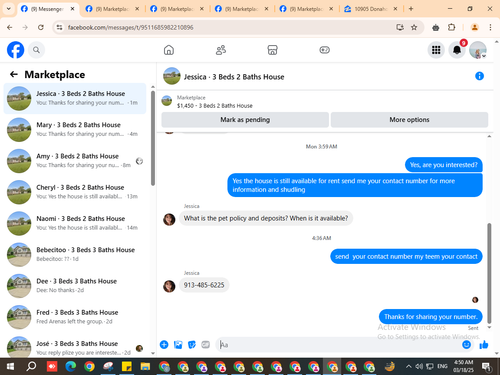
Task: View site information icon in the address bar
Action: click(59, 27)
